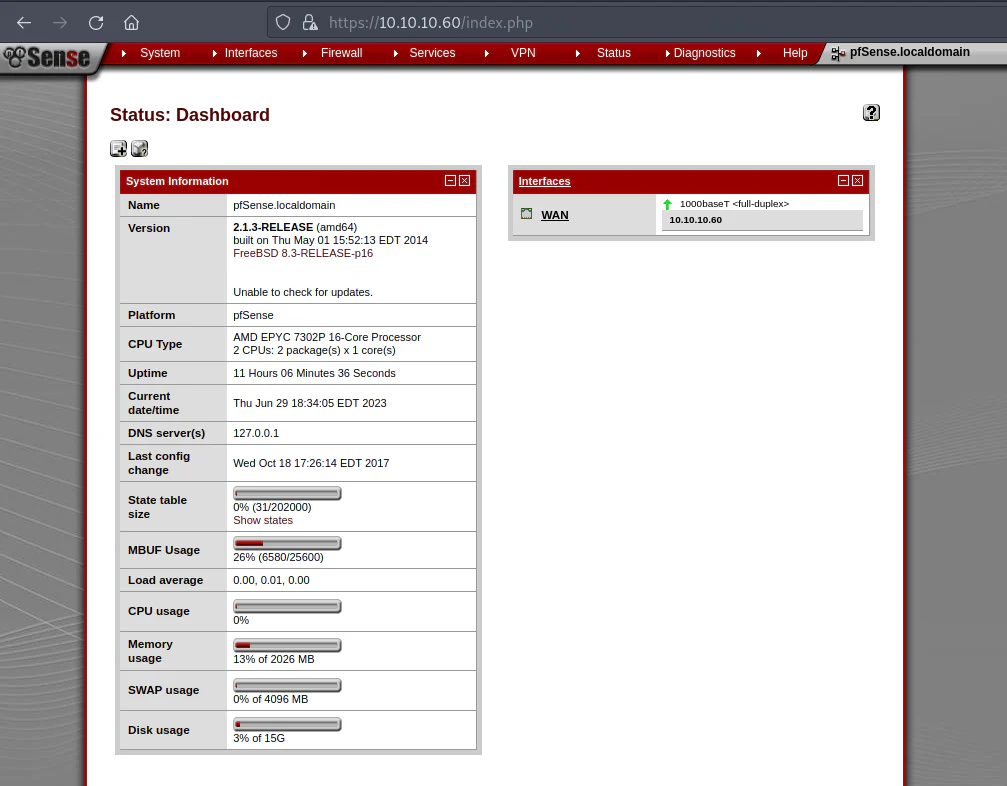This screenshot has width=1007, height=786.
Task: Click the browser reload icon
Action: tap(96, 23)
